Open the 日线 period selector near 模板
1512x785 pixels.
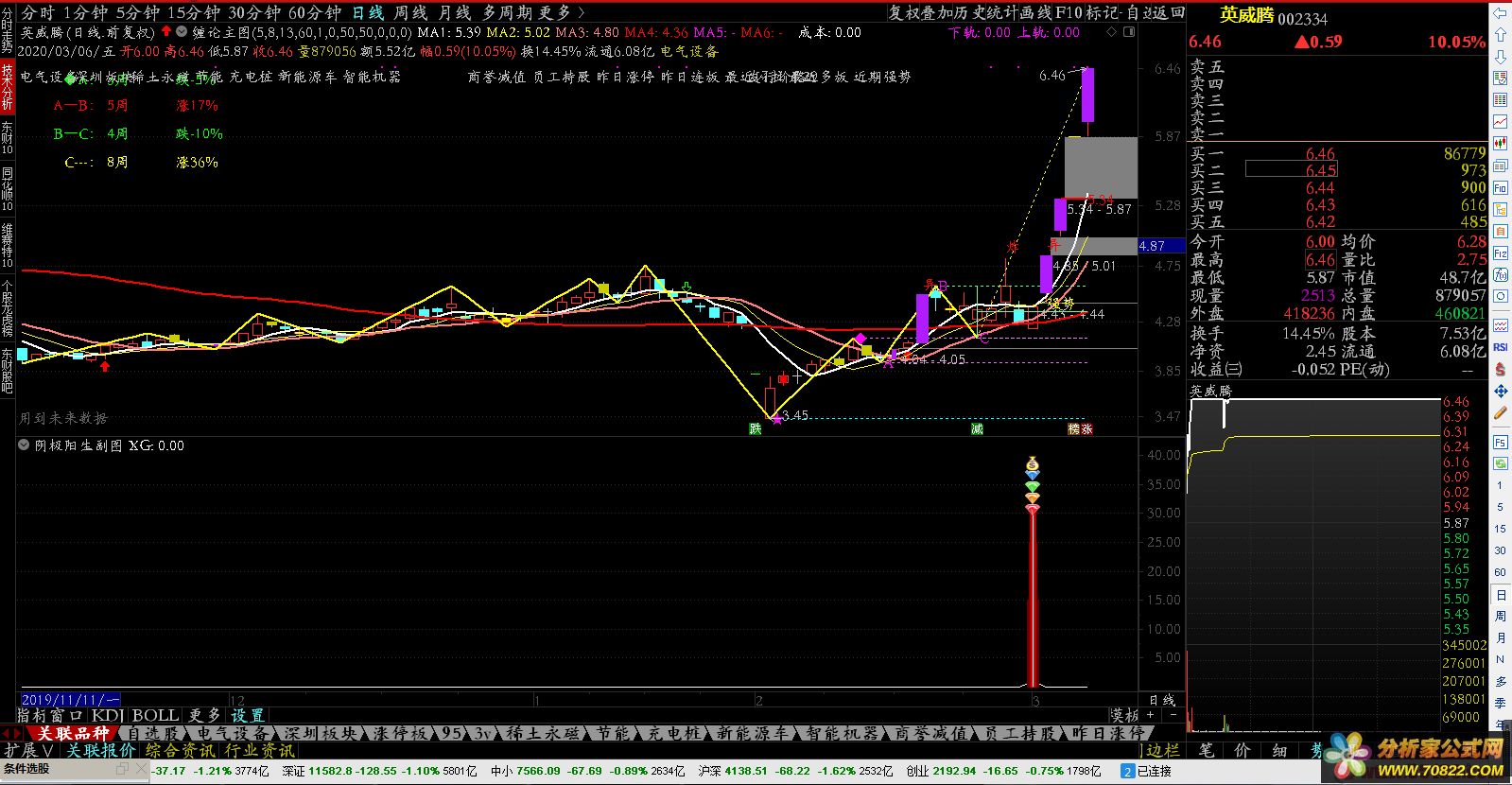coord(1162,700)
